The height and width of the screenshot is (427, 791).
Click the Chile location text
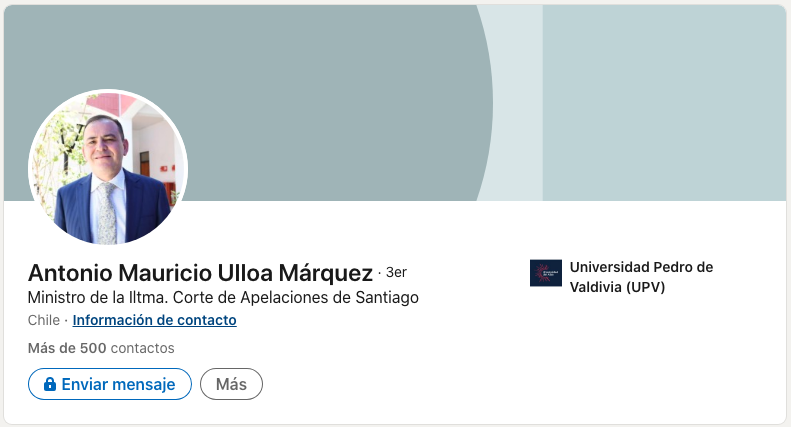click(44, 320)
